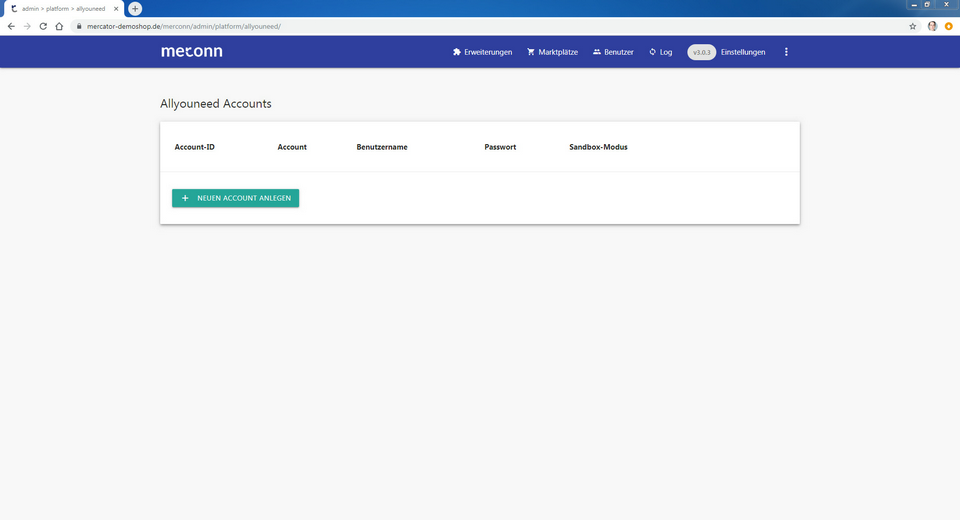This screenshot has width=960, height=520.
Task: Go to the Benutzer section
Action: [x=613, y=52]
